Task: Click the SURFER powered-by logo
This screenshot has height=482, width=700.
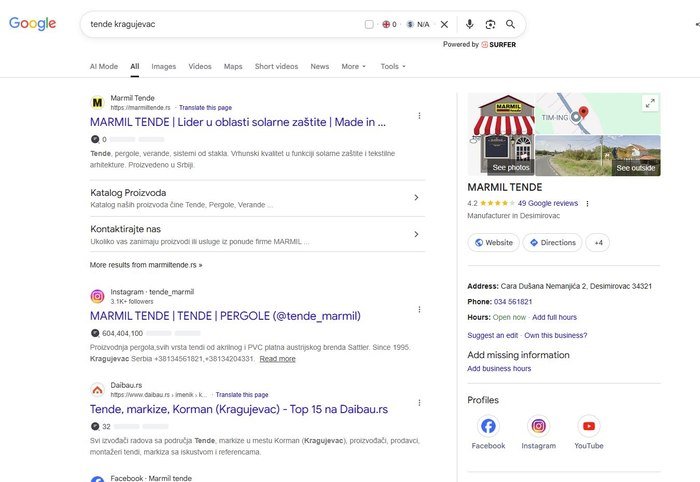Action: pyautogui.click(x=498, y=45)
